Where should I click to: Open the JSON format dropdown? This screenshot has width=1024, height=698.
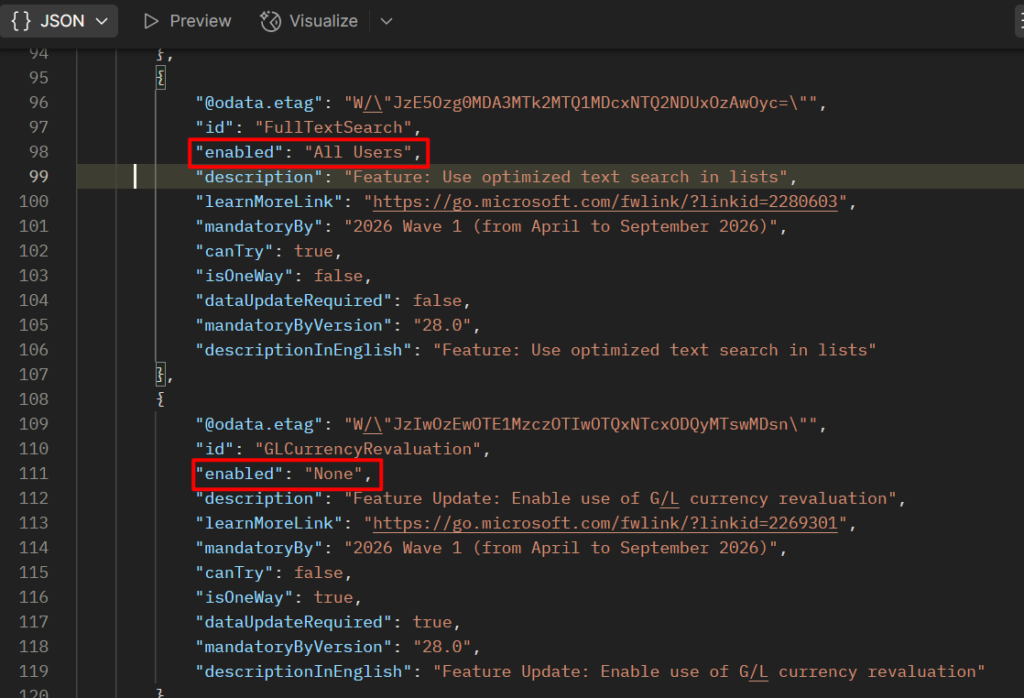[x=59, y=21]
